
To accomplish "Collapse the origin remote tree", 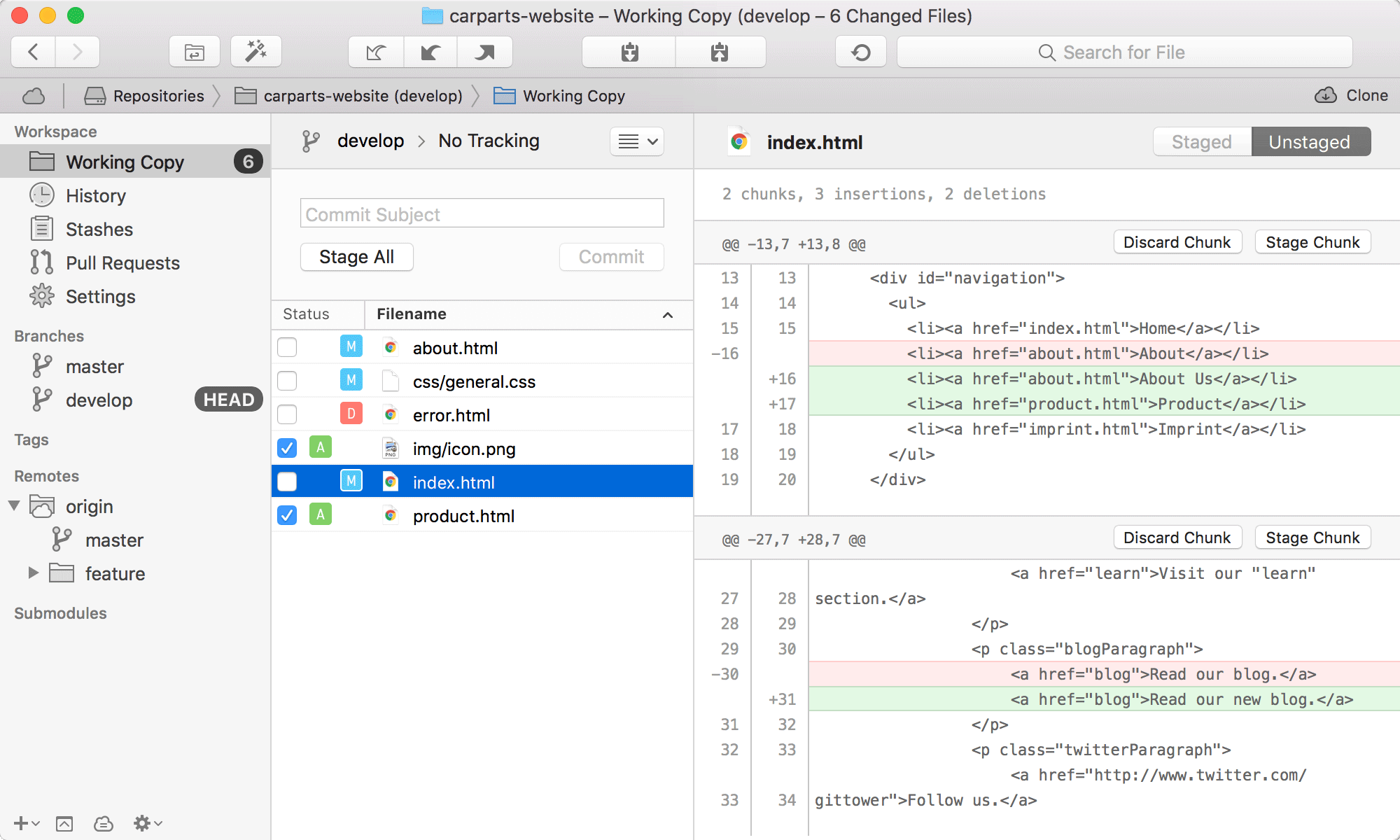I will coord(14,505).
